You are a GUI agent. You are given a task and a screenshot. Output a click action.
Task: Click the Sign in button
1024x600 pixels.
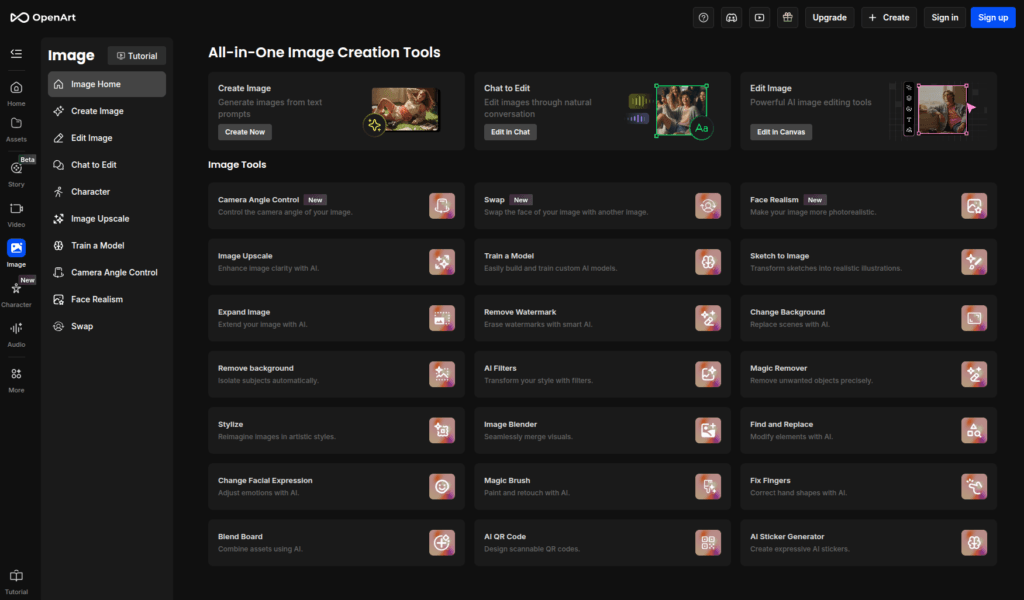coord(944,18)
